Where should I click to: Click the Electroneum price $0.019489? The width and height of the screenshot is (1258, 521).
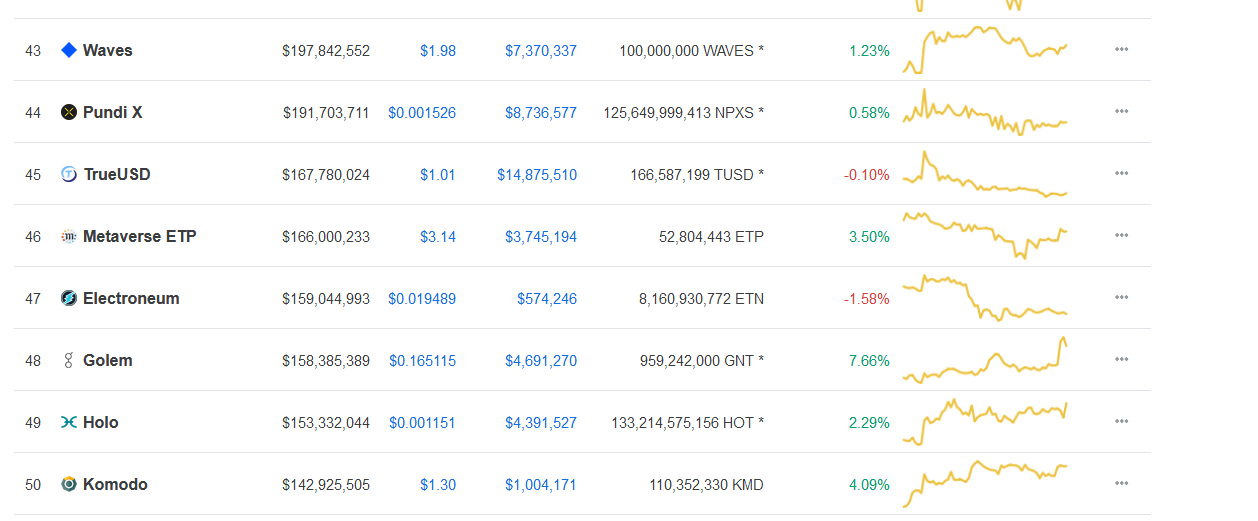pyautogui.click(x=422, y=298)
